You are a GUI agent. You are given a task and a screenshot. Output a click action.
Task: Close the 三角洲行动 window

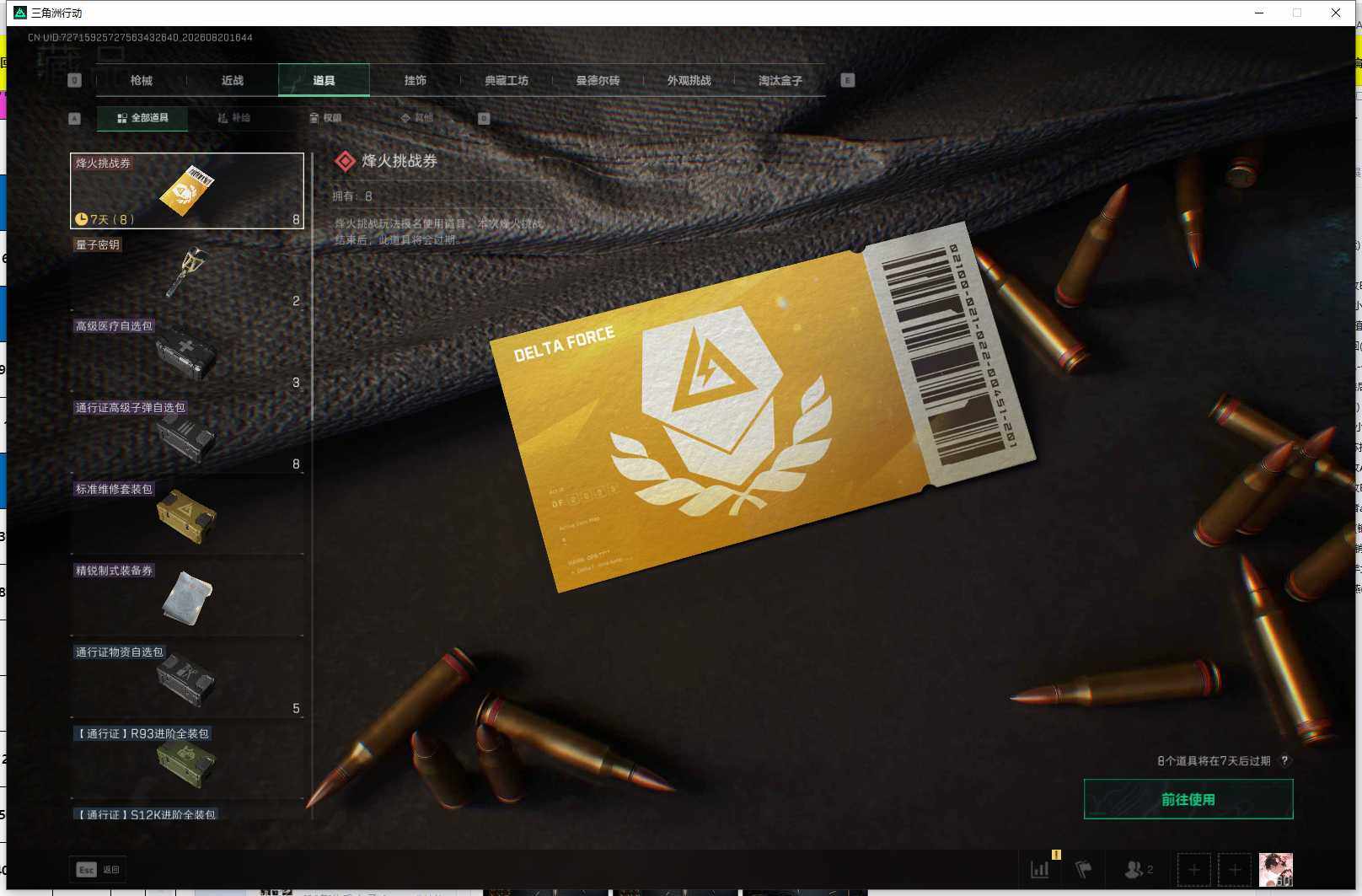coord(1336,13)
